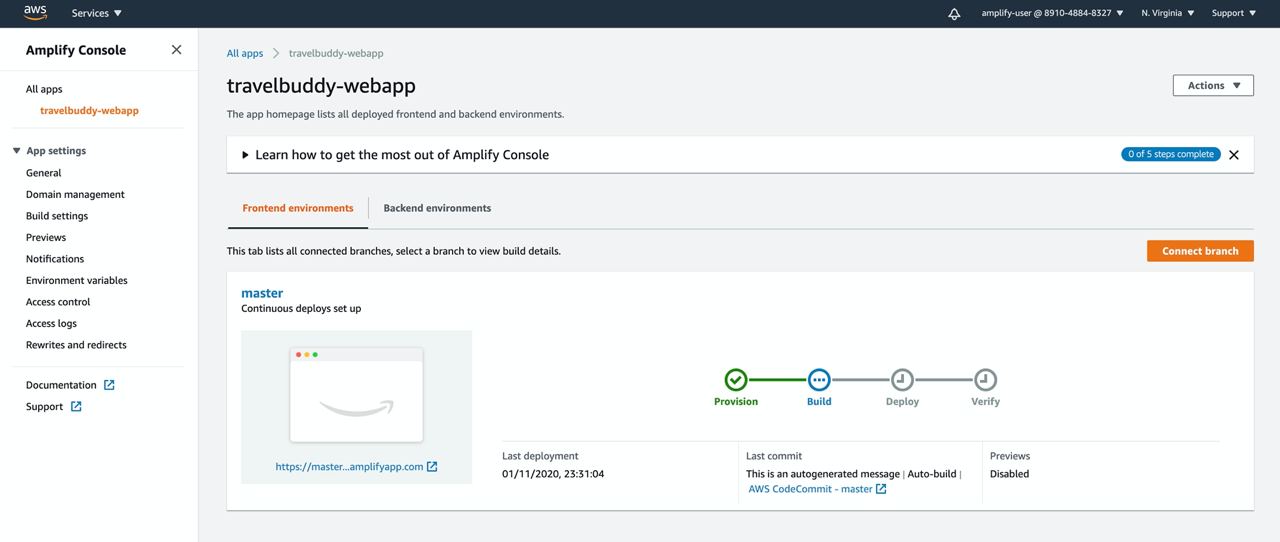The height and width of the screenshot is (542, 1280).
Task: Click the AWS logo icon
Action: click(x=35, y=13)
